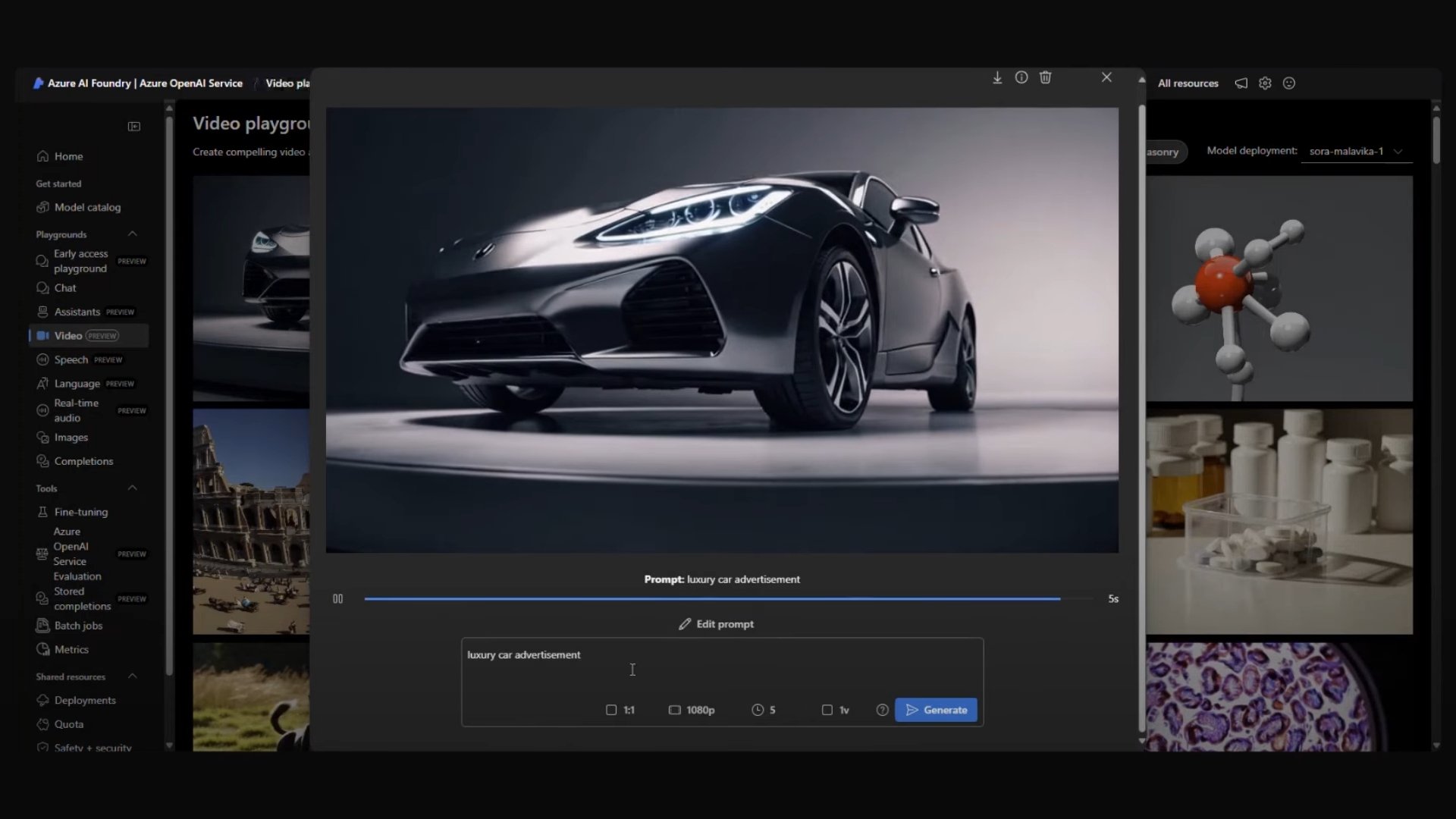The image size is (1456, 819).
Task: Open settings gear in header
Action: [x=1265, y=83]
